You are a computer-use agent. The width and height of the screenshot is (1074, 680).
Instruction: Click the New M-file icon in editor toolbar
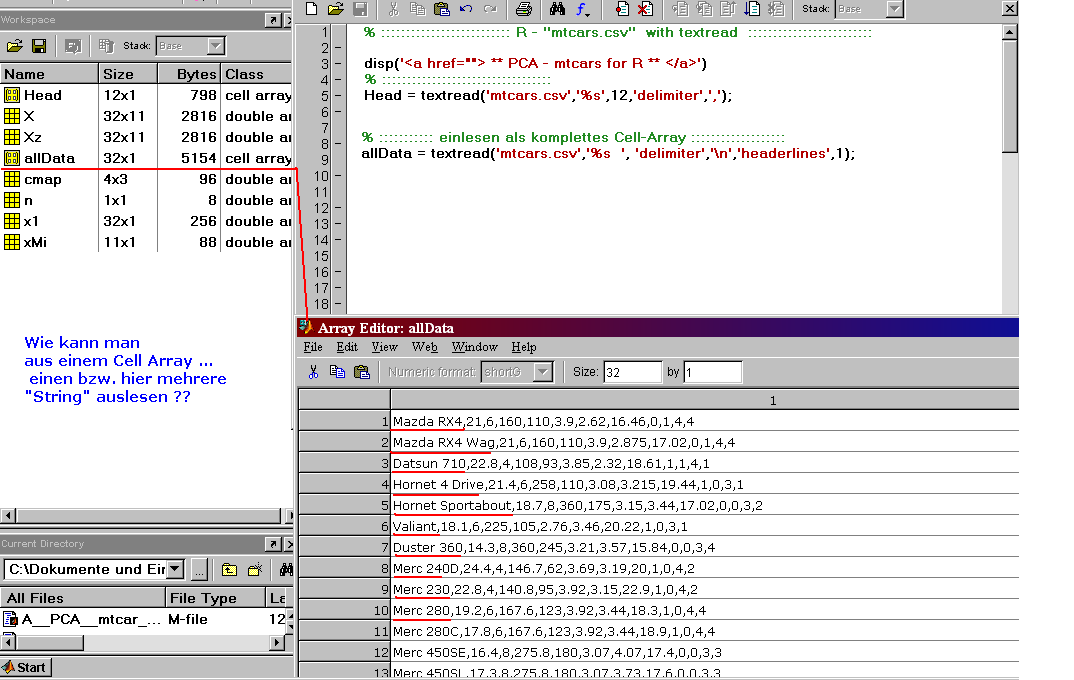point(311,9)
